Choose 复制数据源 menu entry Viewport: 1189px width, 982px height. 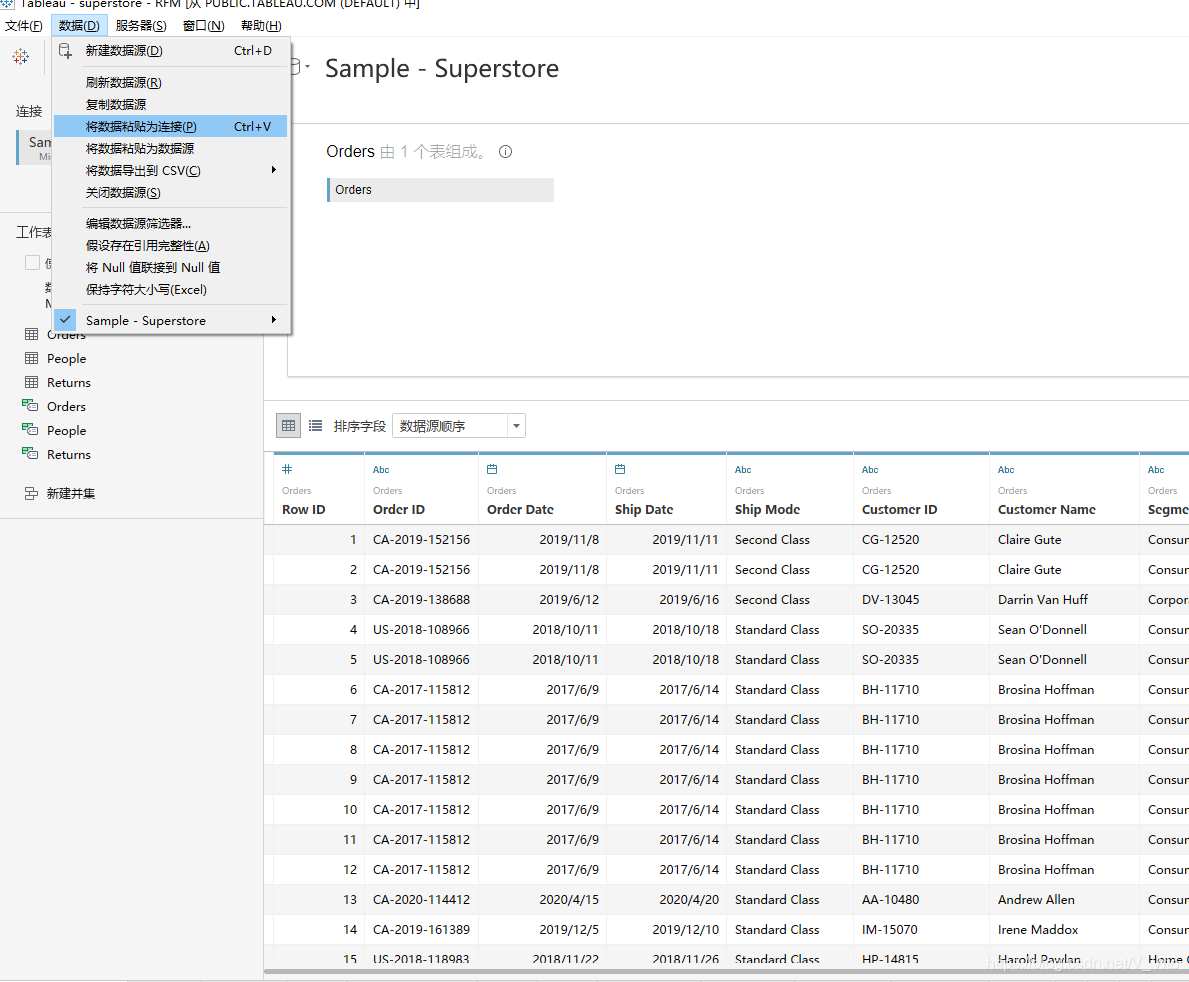point(171,105)
